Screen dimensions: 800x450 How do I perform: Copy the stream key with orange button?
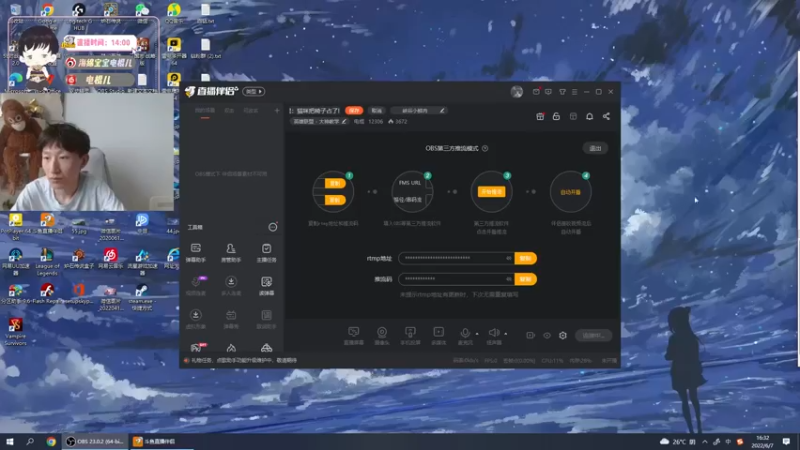click(526, 279)
